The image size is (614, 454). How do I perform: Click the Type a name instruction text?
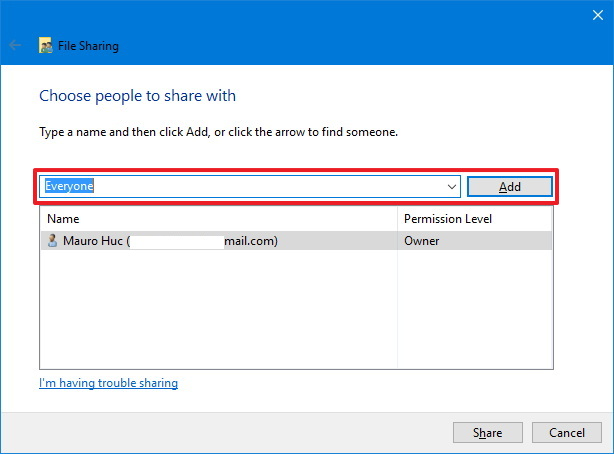219,132
